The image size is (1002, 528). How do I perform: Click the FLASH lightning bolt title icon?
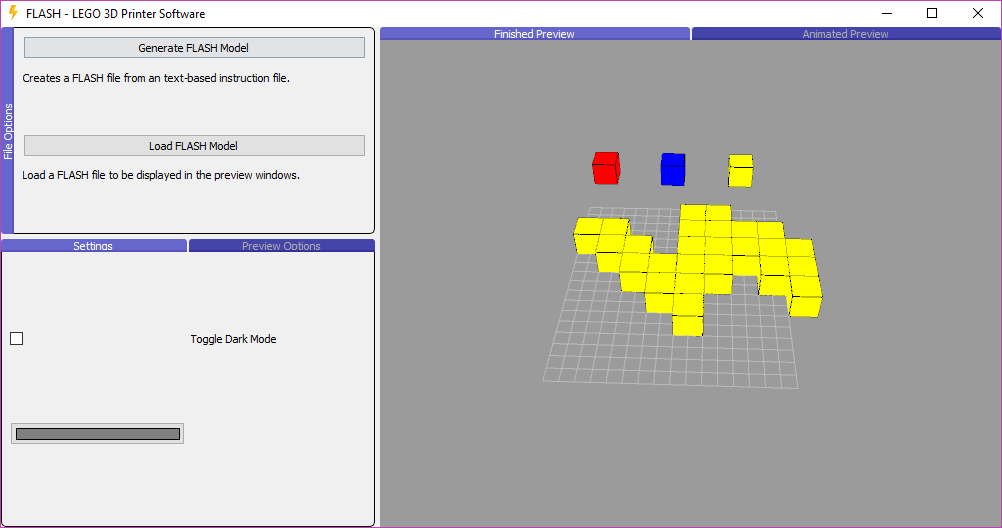(x=13, y=13)
